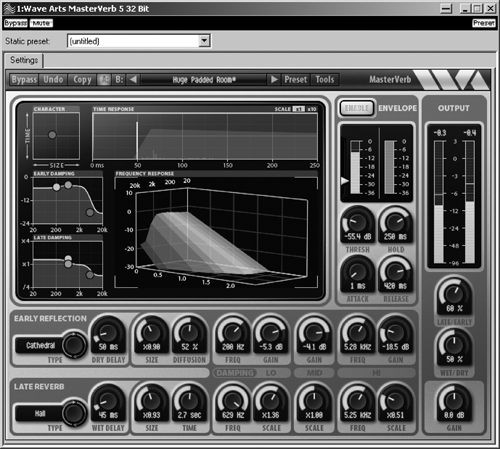This screenshot has height=449, width=500.
Task: Click the Copy button
Action: (82, 80)
